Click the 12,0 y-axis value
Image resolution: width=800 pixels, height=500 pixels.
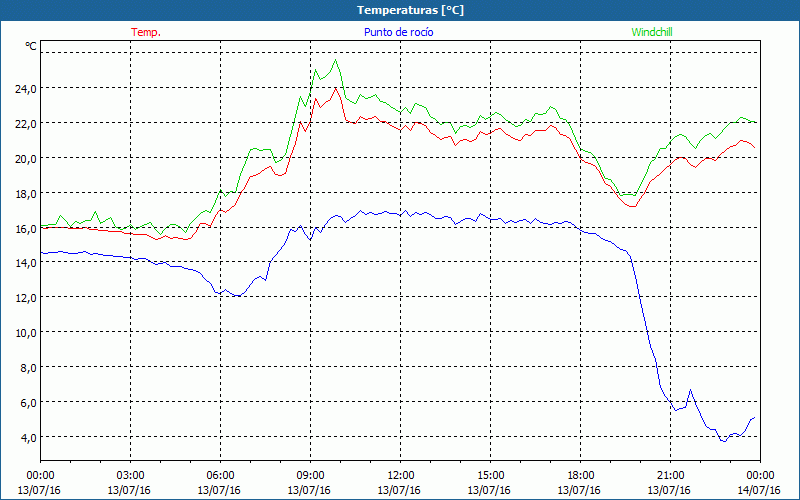click(x=26, y=298)
